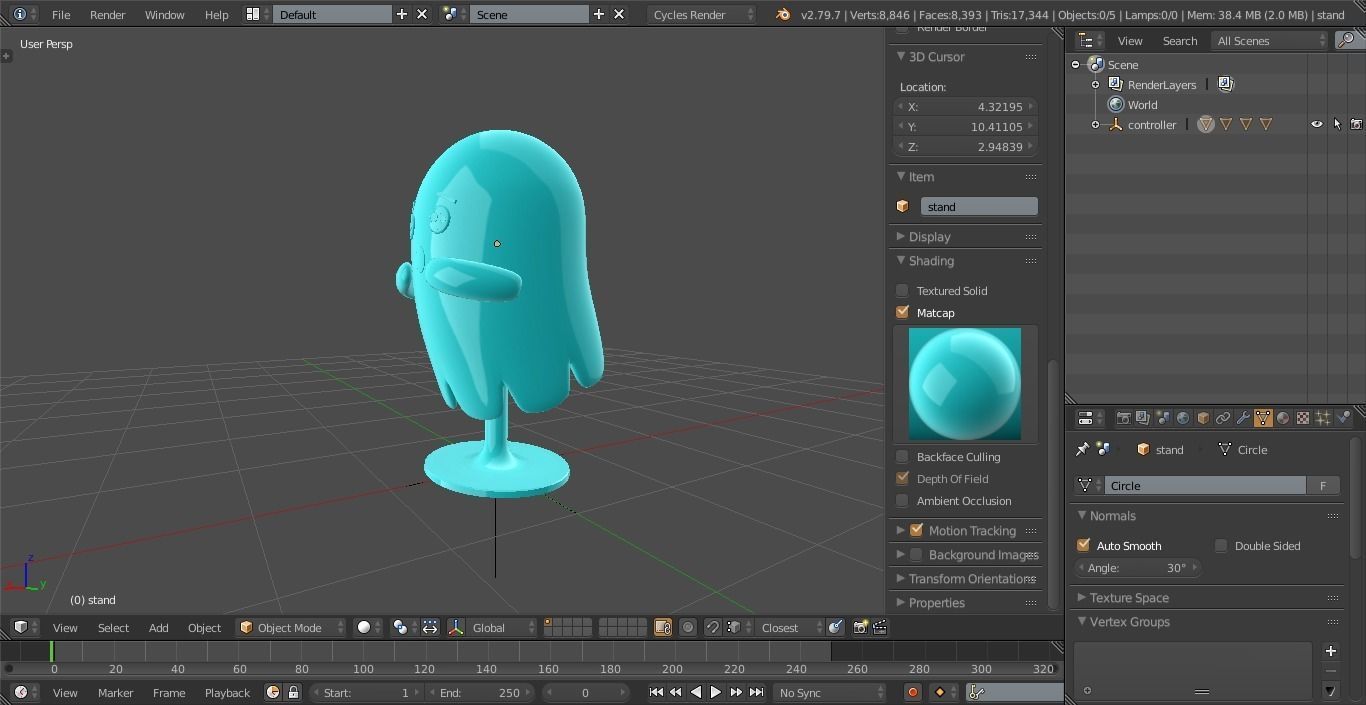Toggle the 3D manipulator widget icon
1366x705 pixels.
point(456,627)
